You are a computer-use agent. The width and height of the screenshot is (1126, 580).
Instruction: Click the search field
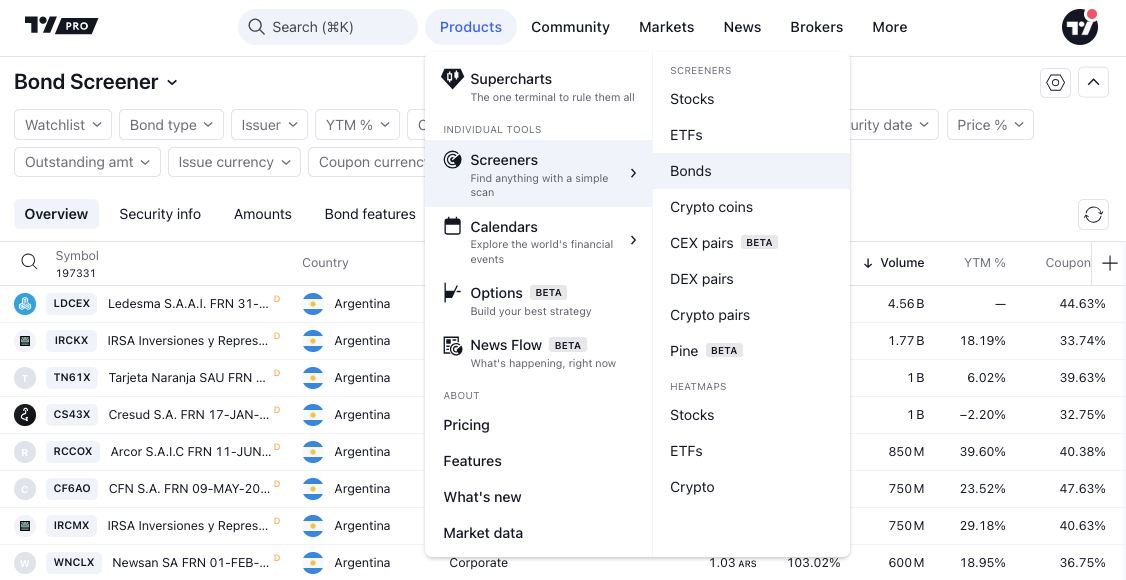click(x=327, y=27)
